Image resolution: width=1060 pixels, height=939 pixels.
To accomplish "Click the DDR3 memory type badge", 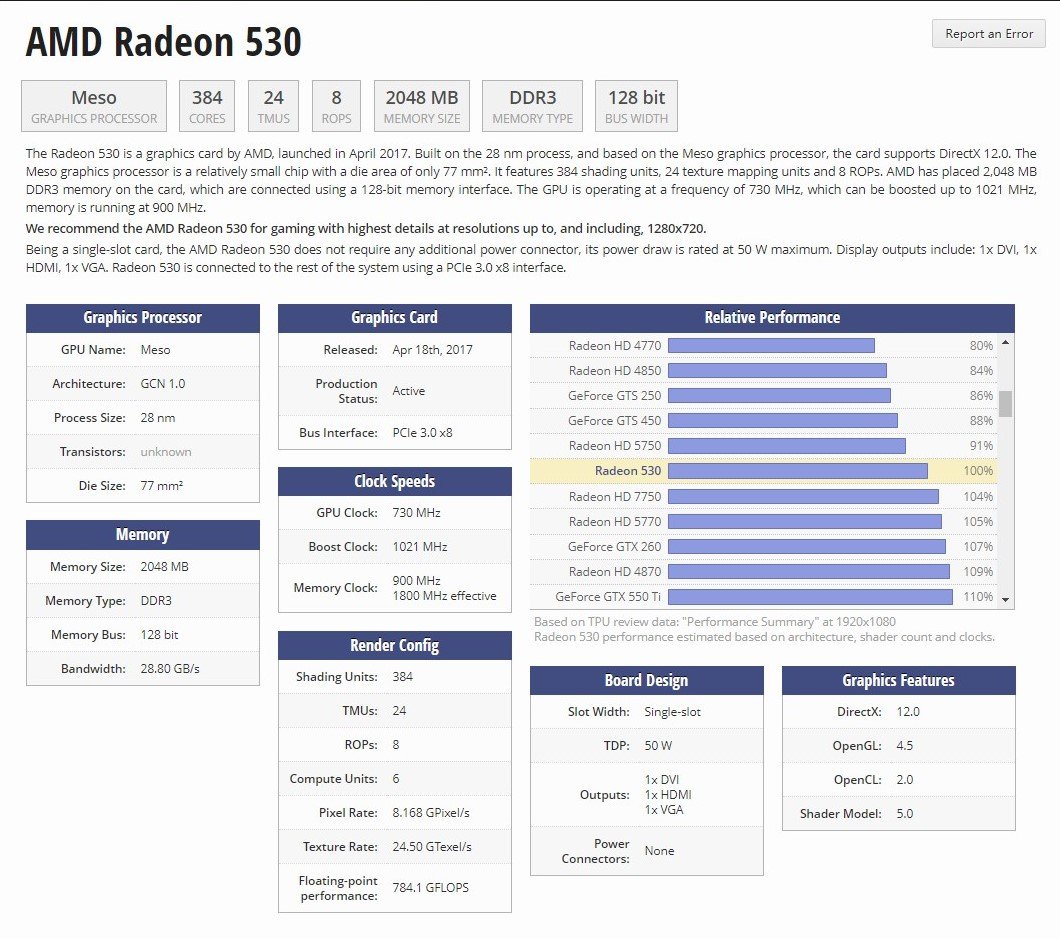I will 532,105.
